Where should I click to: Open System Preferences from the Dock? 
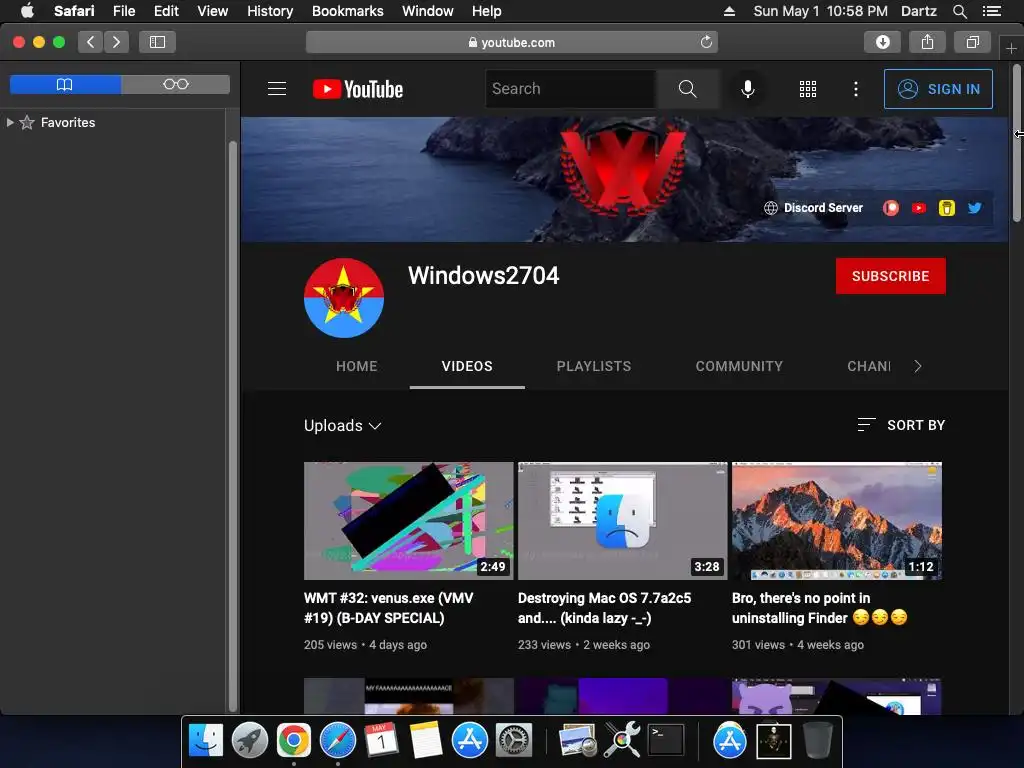point(514,741)
